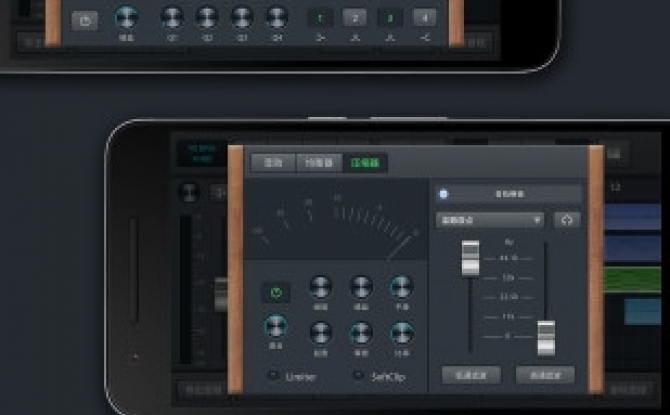Select EQ band button 4
The image size is (670, 415).
click(x=424, y=18)
